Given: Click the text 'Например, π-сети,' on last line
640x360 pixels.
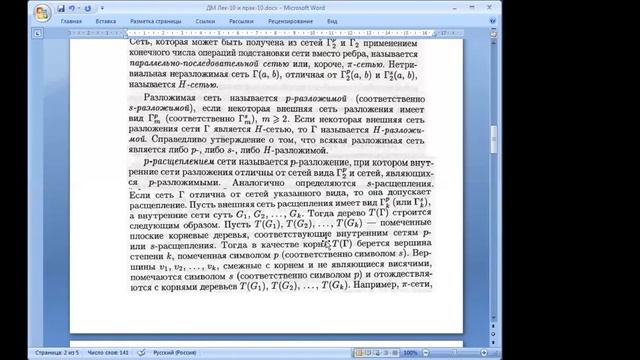Looking at the screenshot, I should [x=392, y=284].
